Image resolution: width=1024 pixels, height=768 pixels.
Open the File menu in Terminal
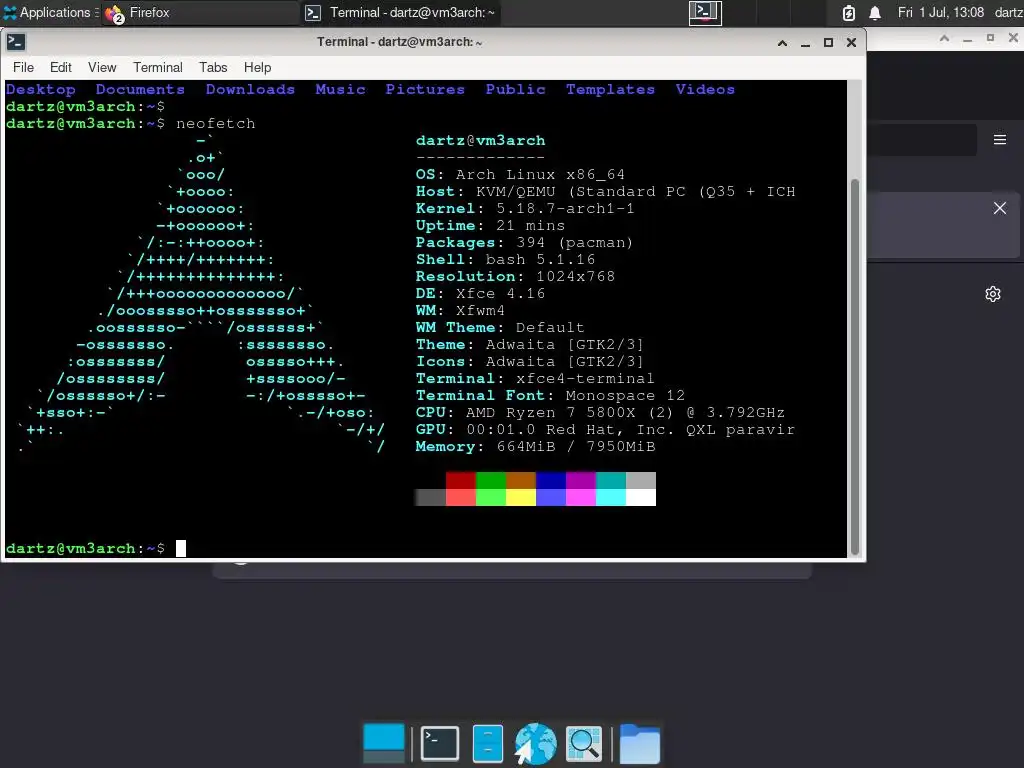coord(24,67)
